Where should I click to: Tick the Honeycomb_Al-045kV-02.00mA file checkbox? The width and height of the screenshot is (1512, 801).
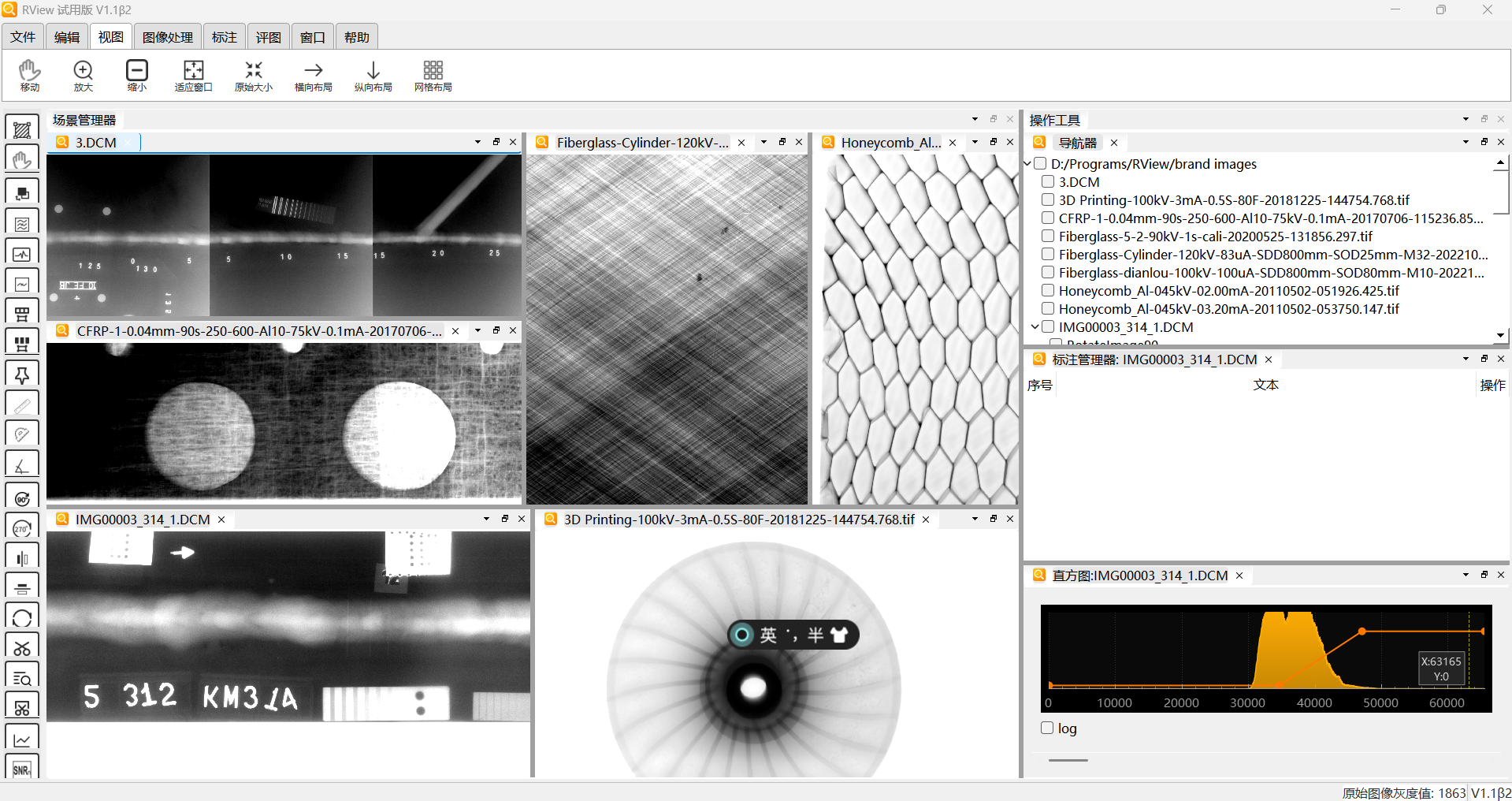coord(1048,291)
